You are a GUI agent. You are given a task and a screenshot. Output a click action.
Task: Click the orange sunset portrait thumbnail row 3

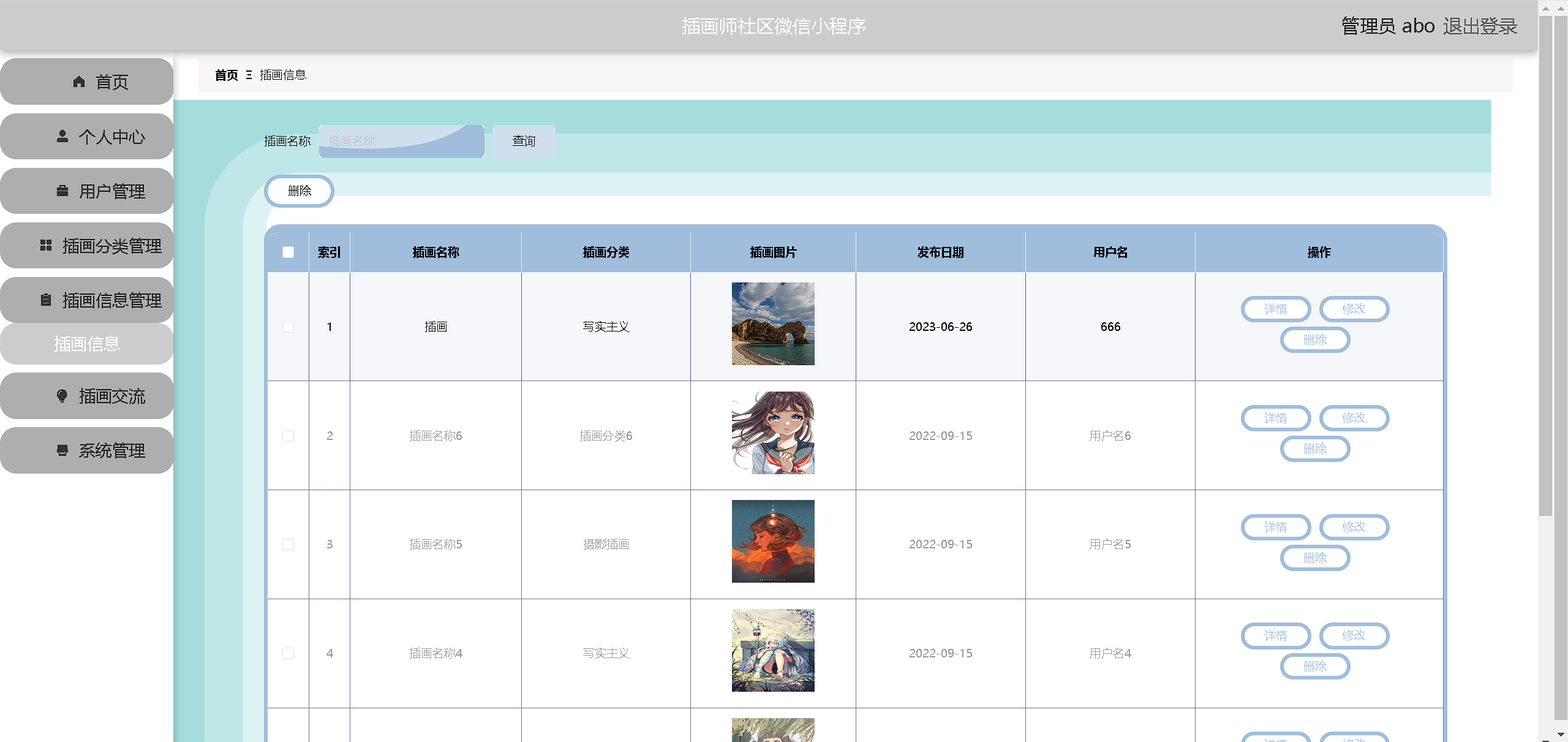pyautogui.click(x=773, y=541)
